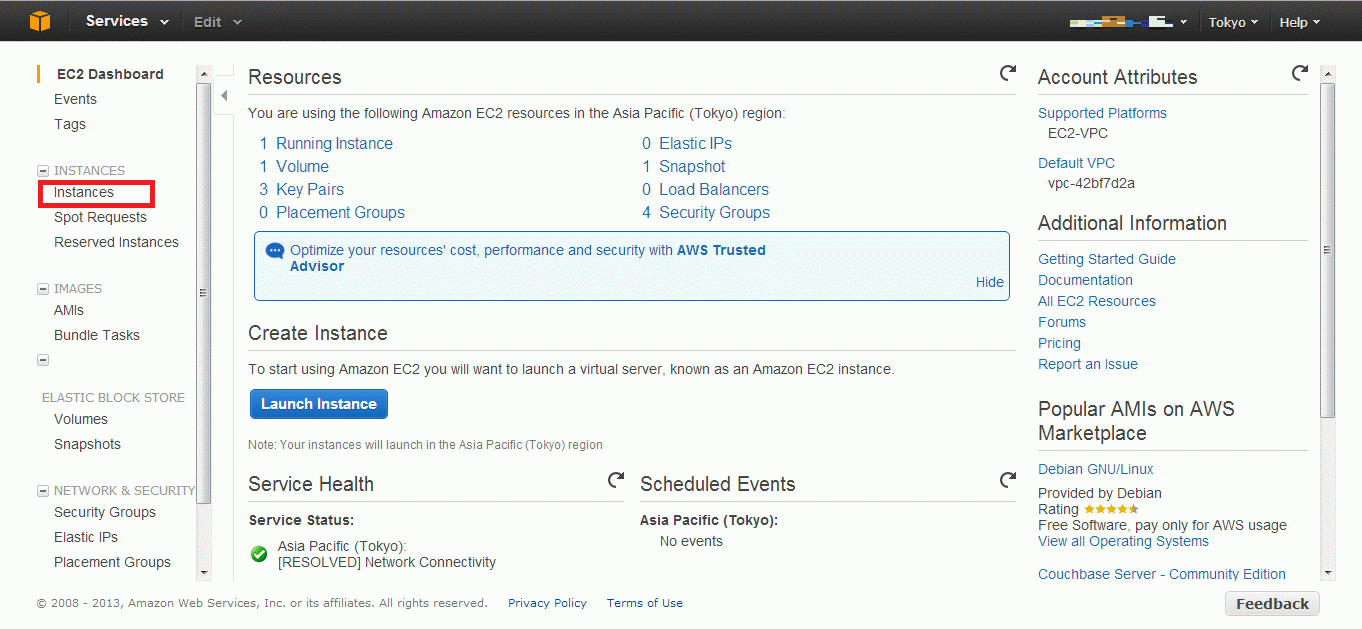
Task: Open the Terms of Use footer link
Action: [x=645, y=603]
